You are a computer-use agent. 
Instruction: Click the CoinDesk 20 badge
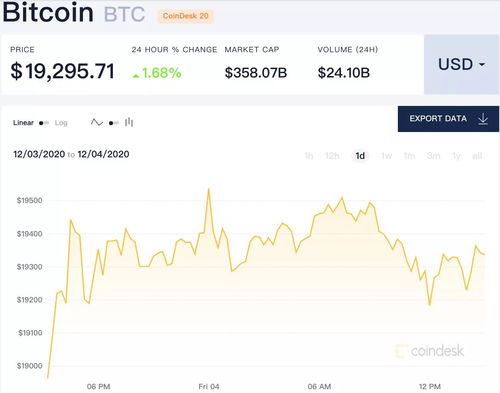pyautogui.click(x=185, y=16)
